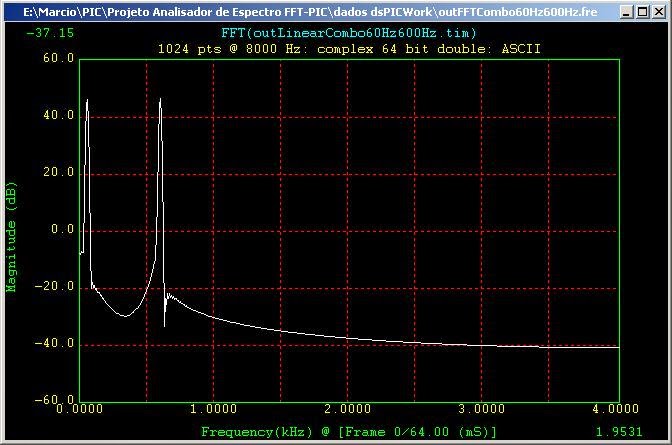Click the 0.0000 x-axis tick label
The image size is (672, 445).
80,409
